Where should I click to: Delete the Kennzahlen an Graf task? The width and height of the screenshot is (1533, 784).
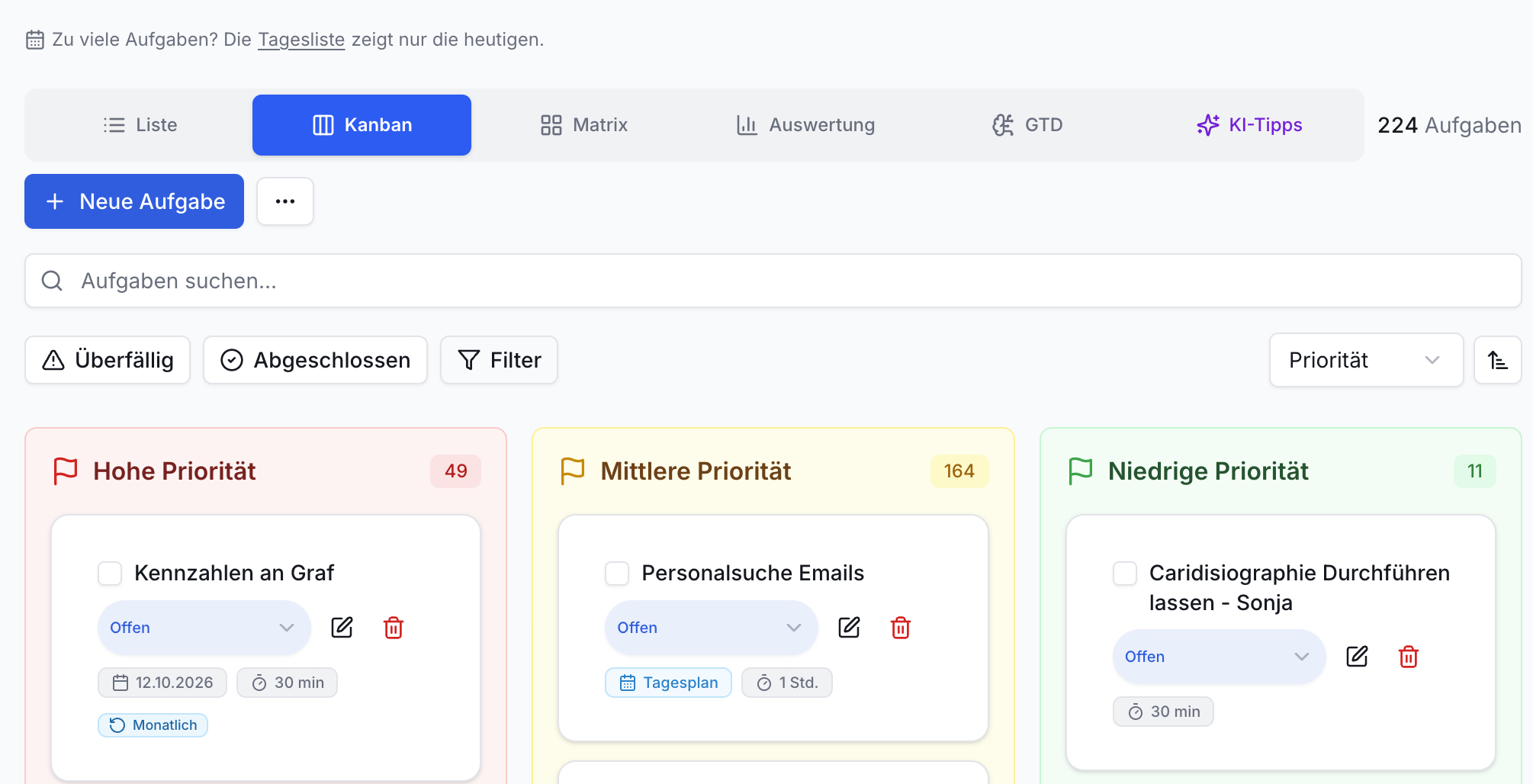tap(394, 628)
